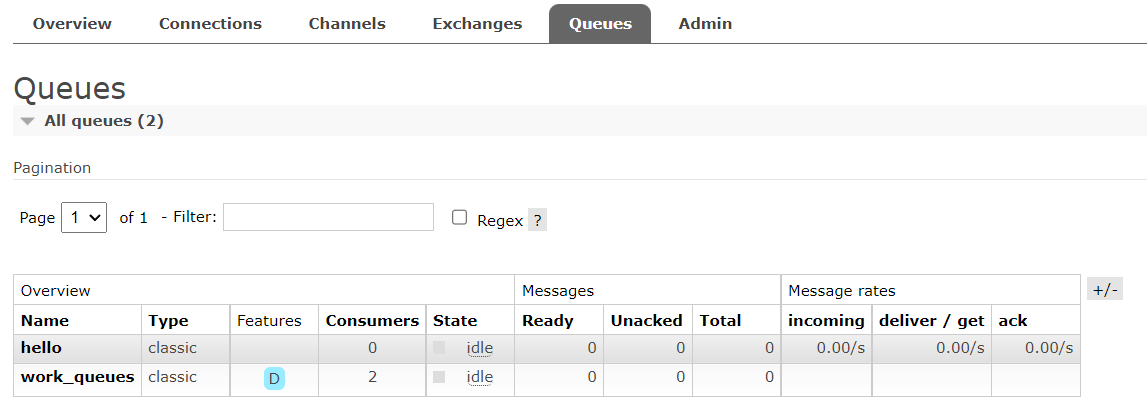This screenshot has width=1147, height=408.
Task: Select the Admin tab
Action: 705,24
